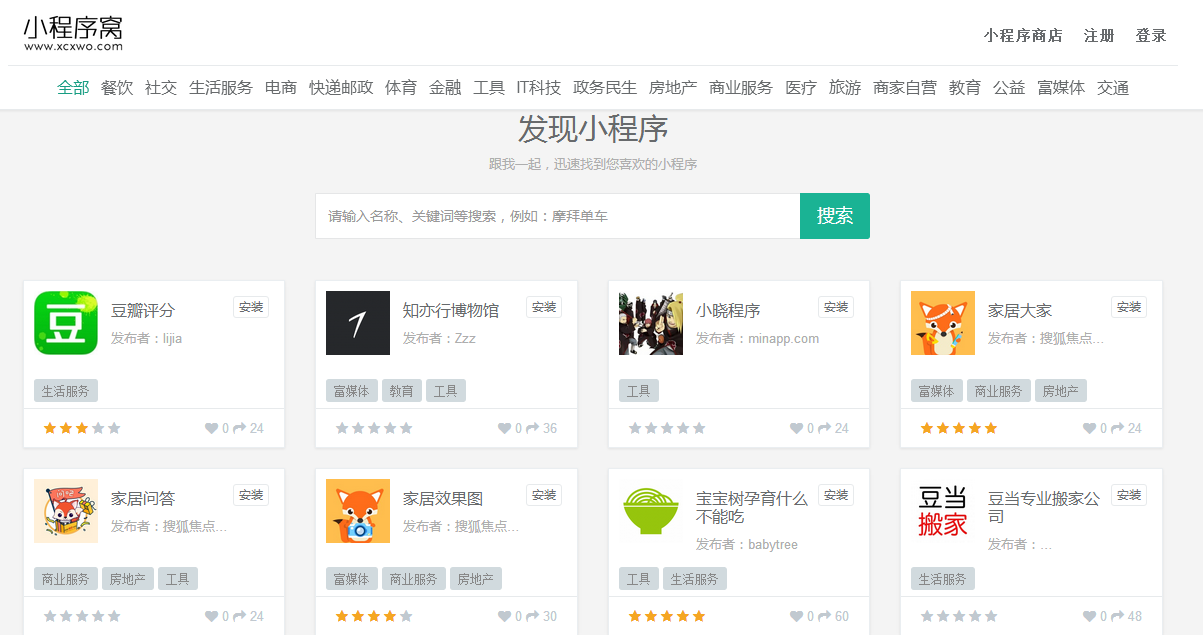
Task: Click the share arrow on 豆瓣评分 card
Action: tap(239, 428)
